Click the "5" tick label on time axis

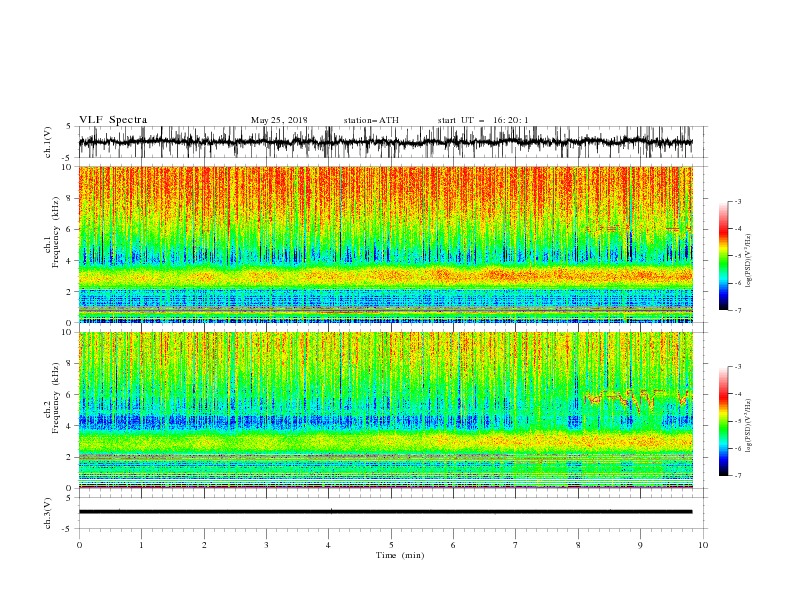click(x=391, y=545)
